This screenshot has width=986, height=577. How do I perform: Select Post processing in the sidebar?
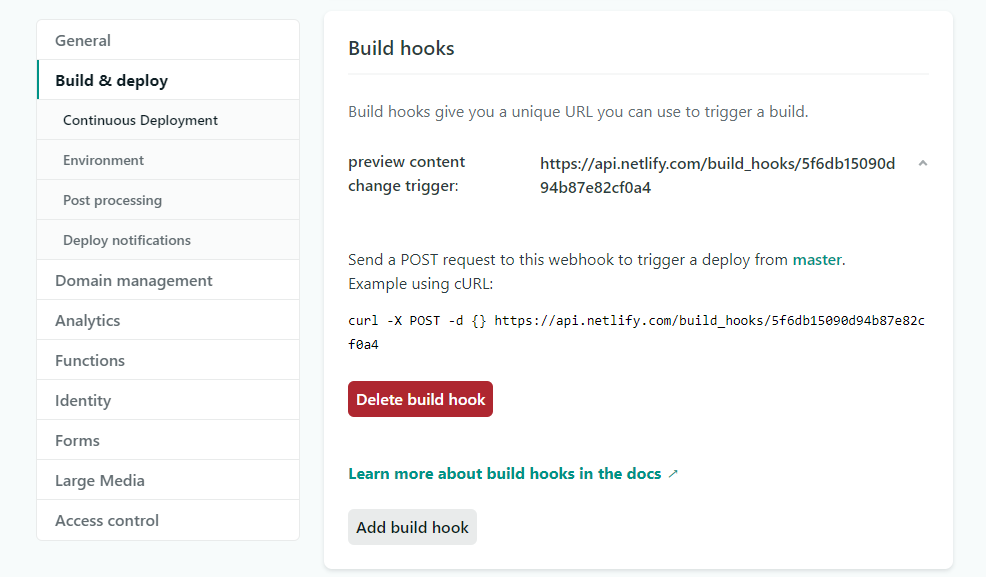(x=112, y=199)
